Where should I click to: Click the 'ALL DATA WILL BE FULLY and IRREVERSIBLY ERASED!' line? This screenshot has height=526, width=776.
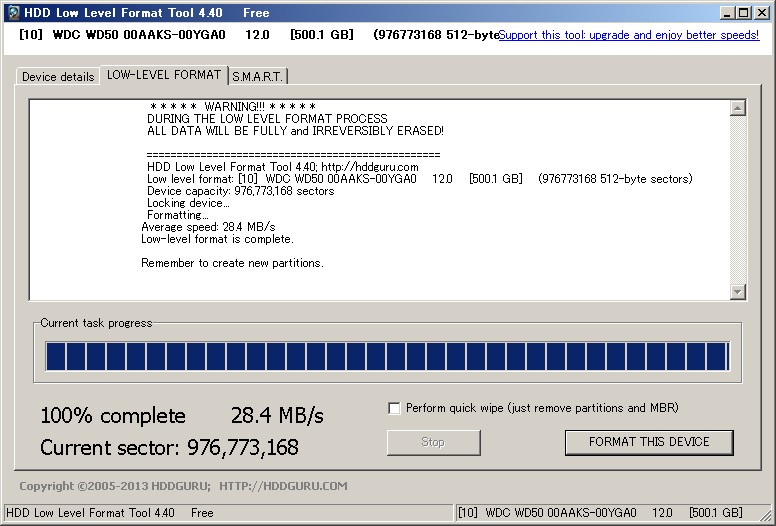295,131
